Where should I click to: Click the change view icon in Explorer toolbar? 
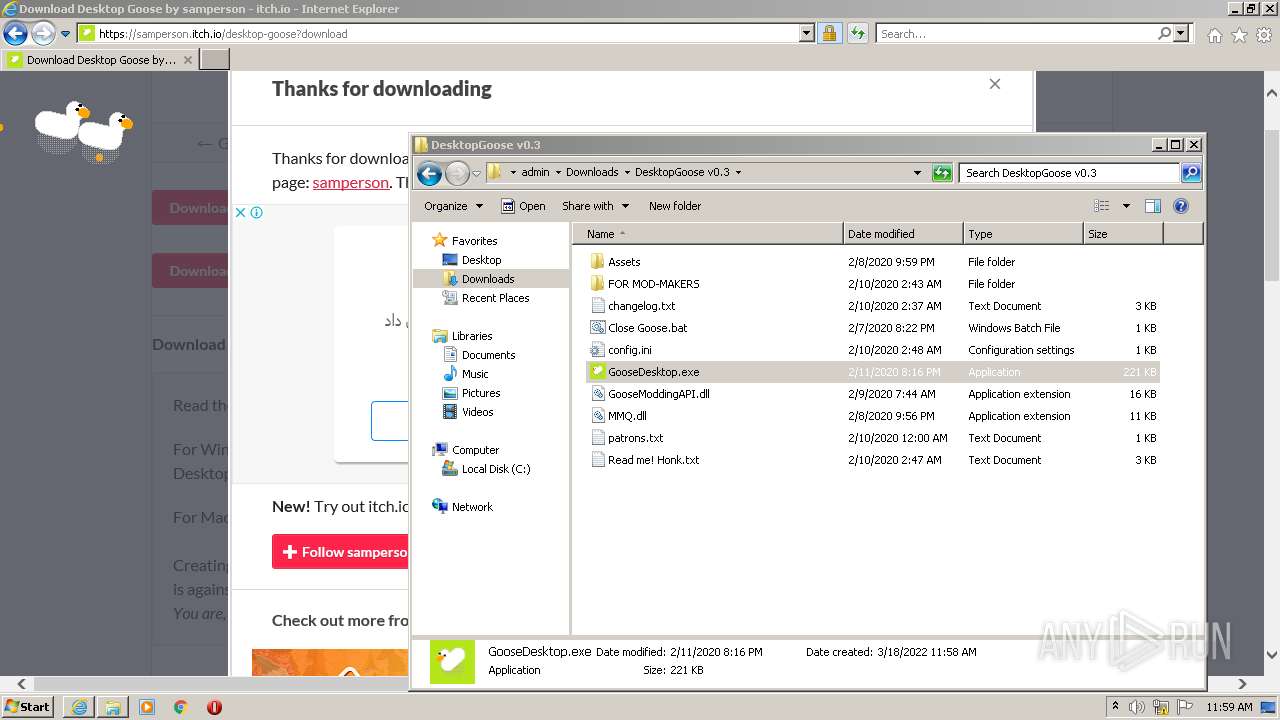pyautogui.click(x=1102, y=206)
